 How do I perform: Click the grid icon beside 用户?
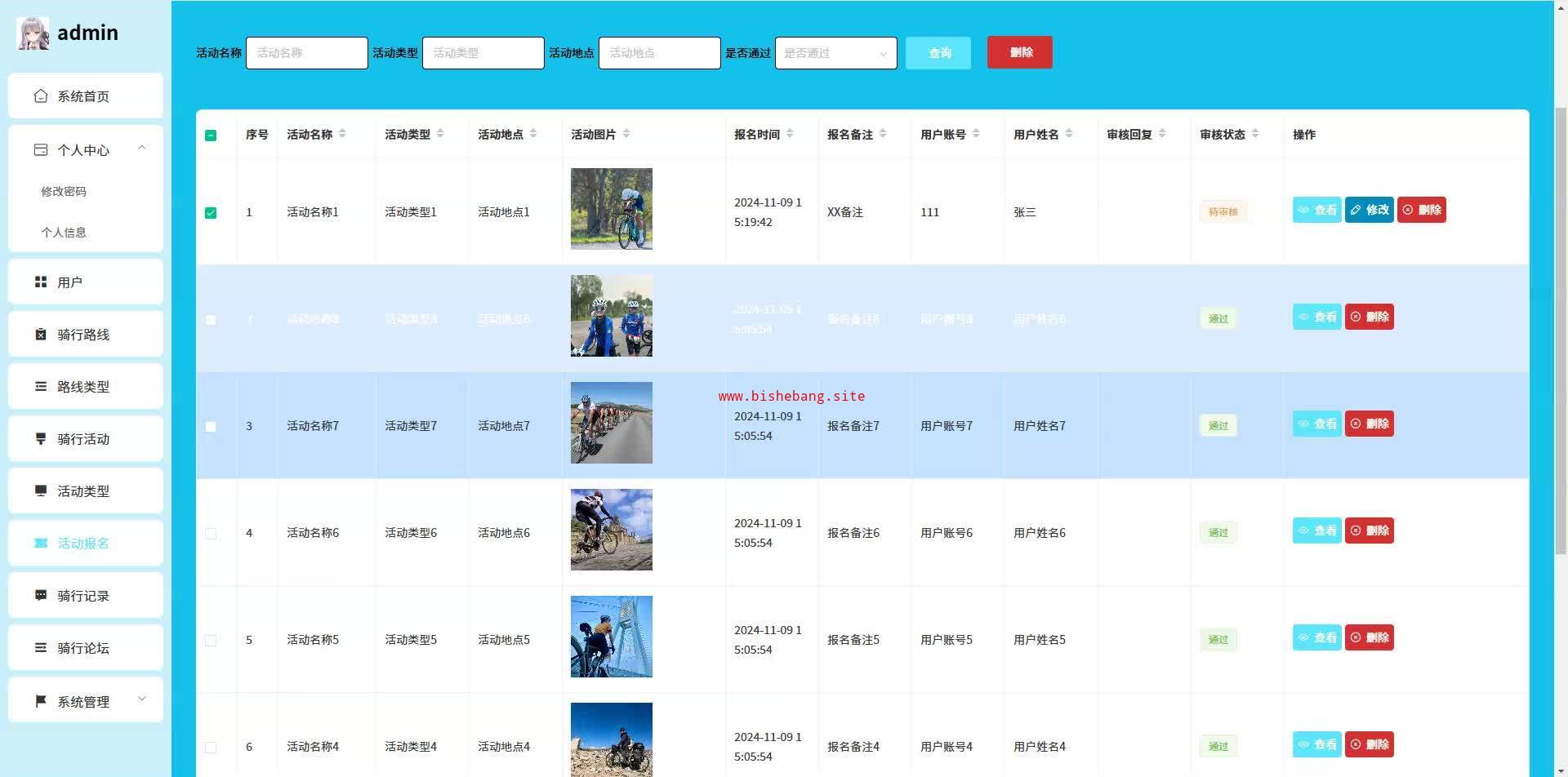[x=41, y=282]
